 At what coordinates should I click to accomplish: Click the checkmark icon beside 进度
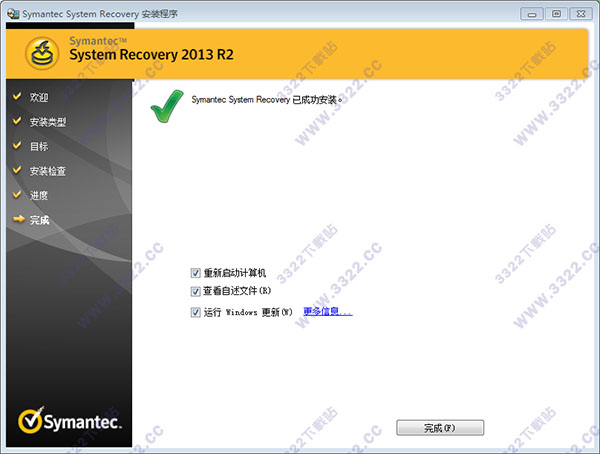tap(17, 194)
